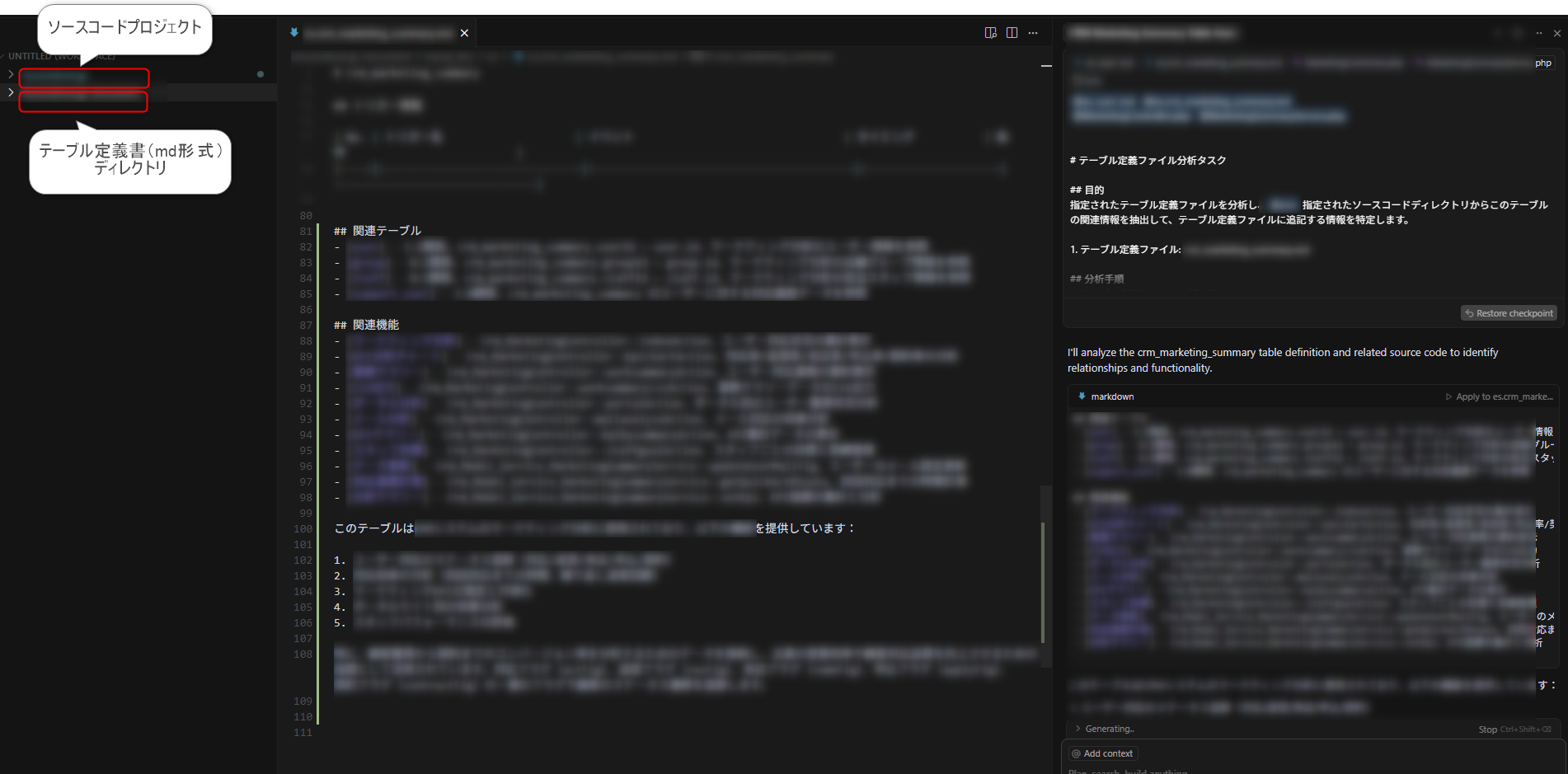Image resolution: width=1568 pixels, height=774 pixels.
Task: Expand the upper workspace folder in Explorer
Action: point(11,74)
